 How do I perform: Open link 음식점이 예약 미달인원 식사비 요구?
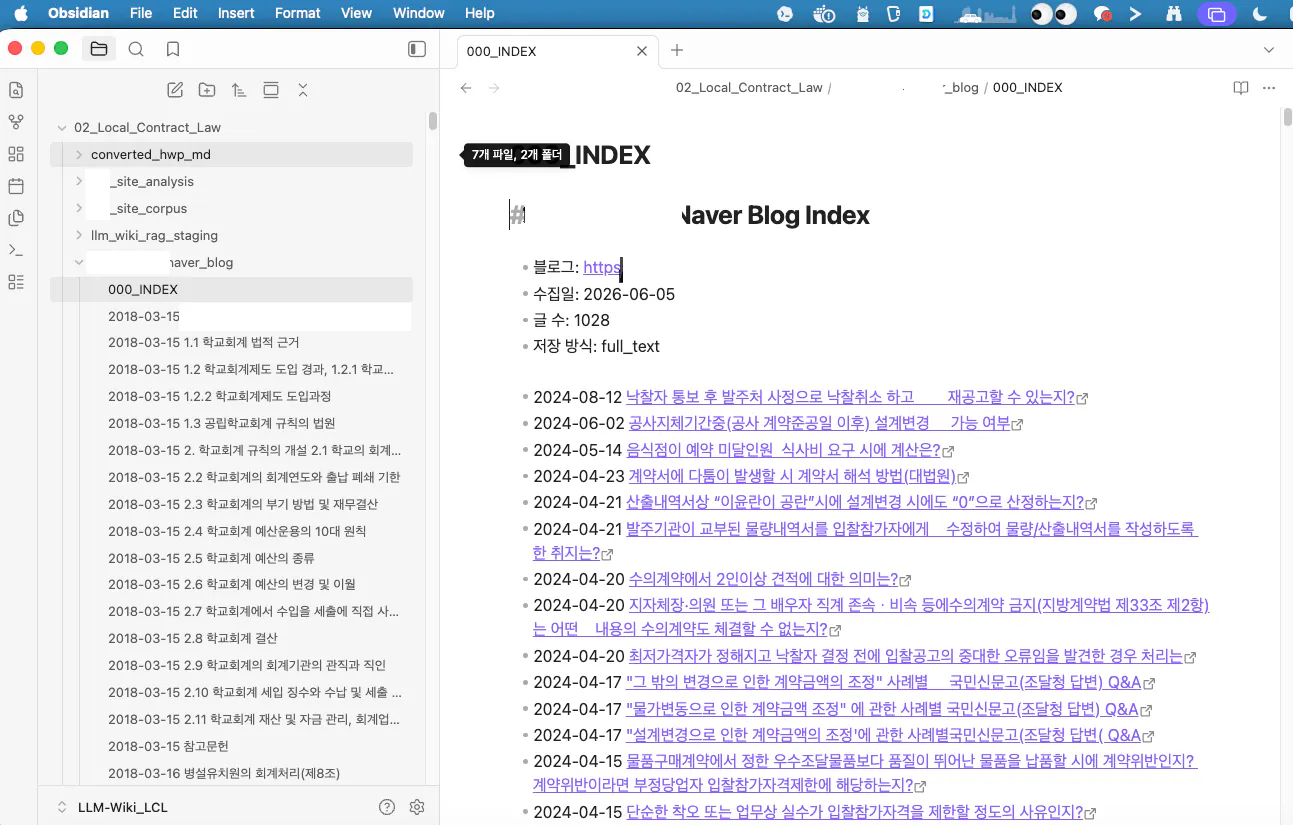(x=783, y=450)
